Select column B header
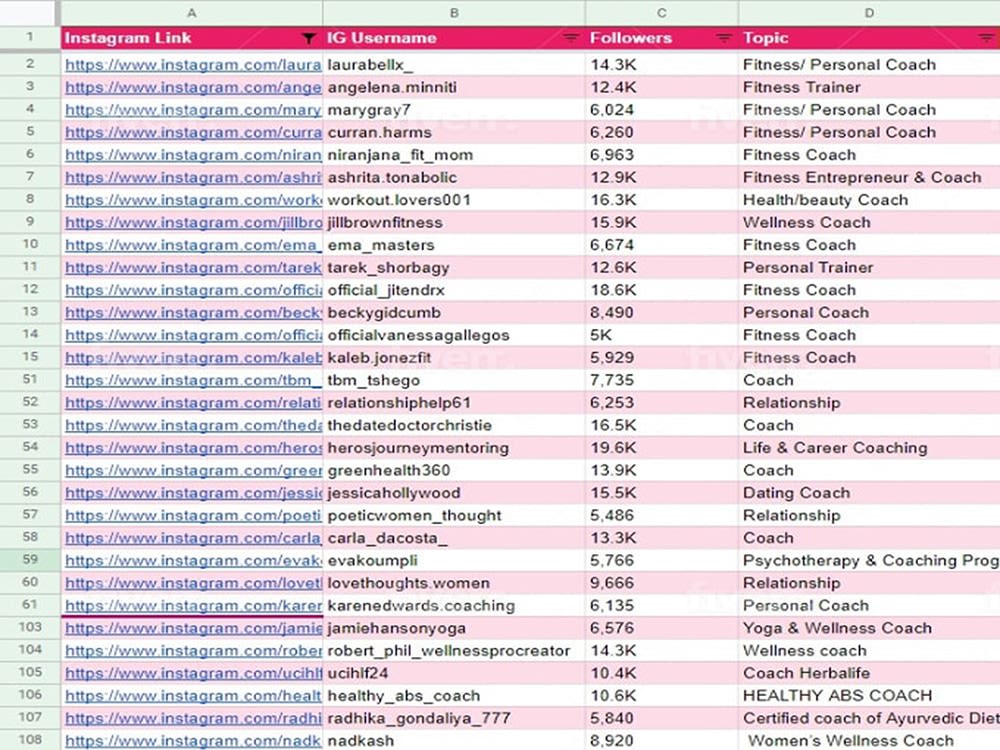Viewport: 1000px width, 750px height. (x=454, y=13)
